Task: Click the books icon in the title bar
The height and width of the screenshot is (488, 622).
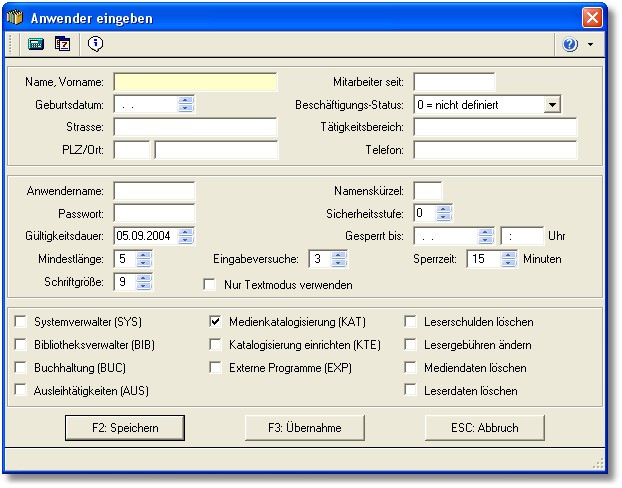Action: [x=15, y=17]
